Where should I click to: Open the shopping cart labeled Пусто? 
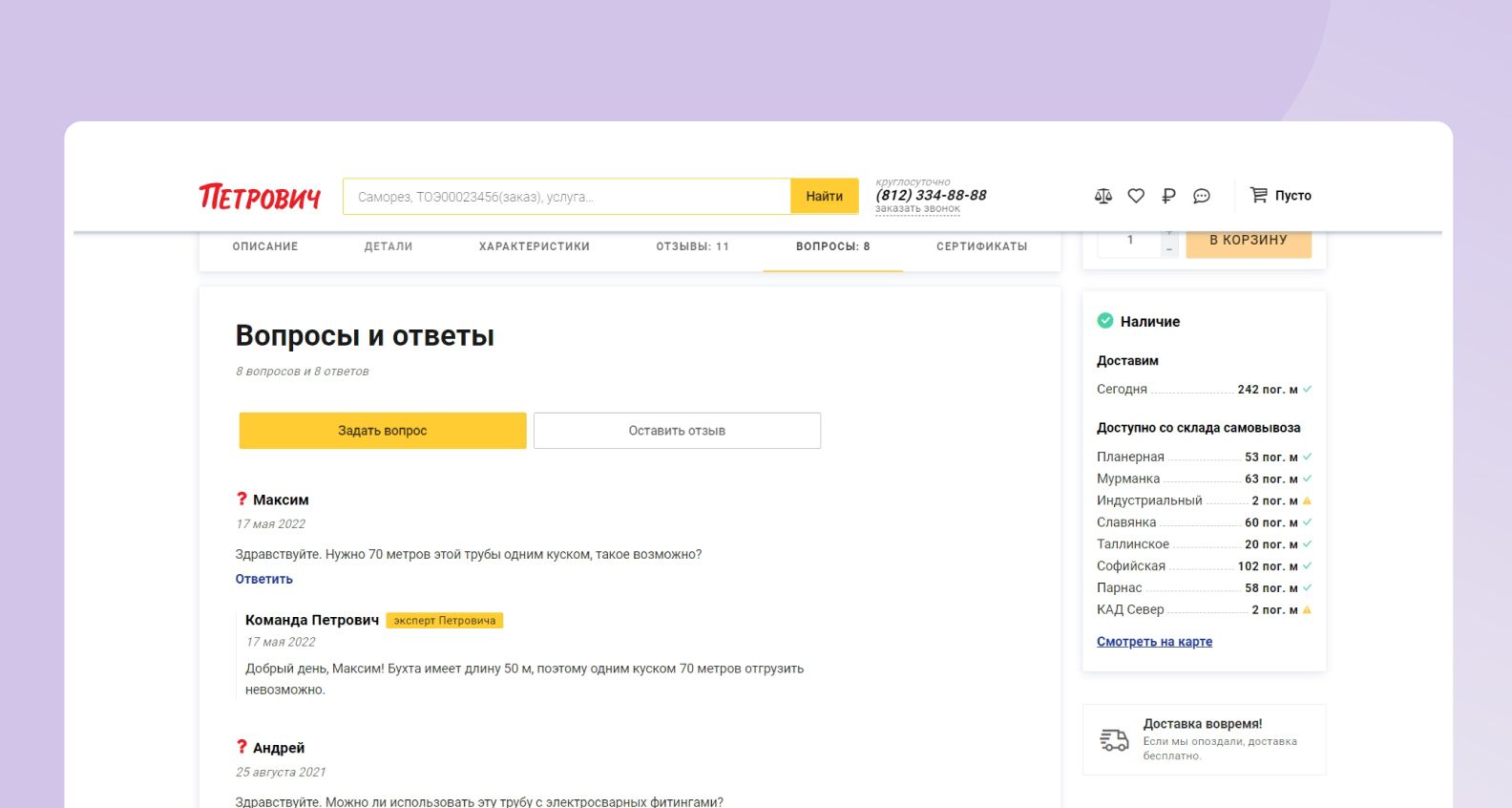pos(1281,195)
